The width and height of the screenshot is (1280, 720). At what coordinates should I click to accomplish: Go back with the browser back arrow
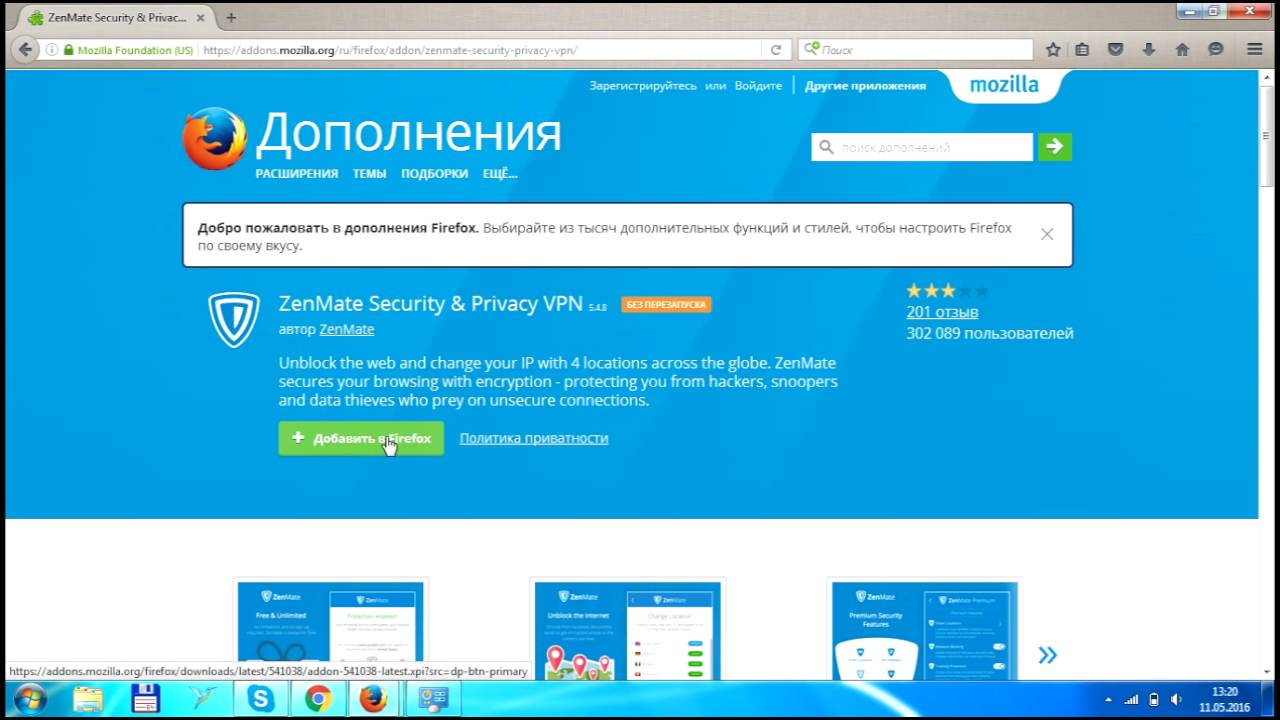(x=24, y=49)
